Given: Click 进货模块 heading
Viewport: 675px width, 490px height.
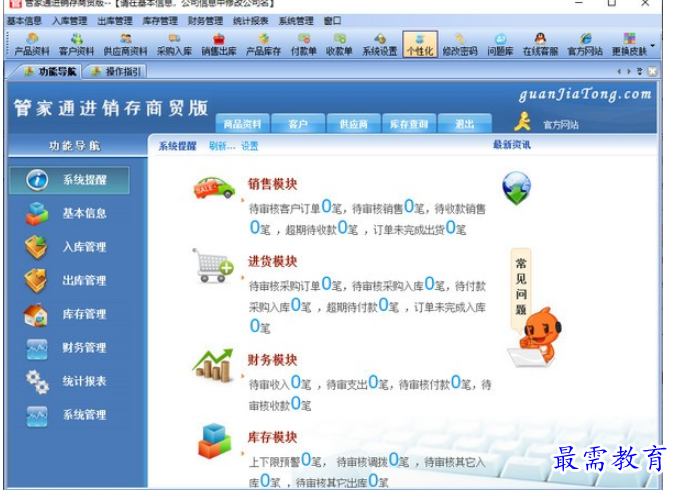Looking at the screenshot, I should click(272, 261).
